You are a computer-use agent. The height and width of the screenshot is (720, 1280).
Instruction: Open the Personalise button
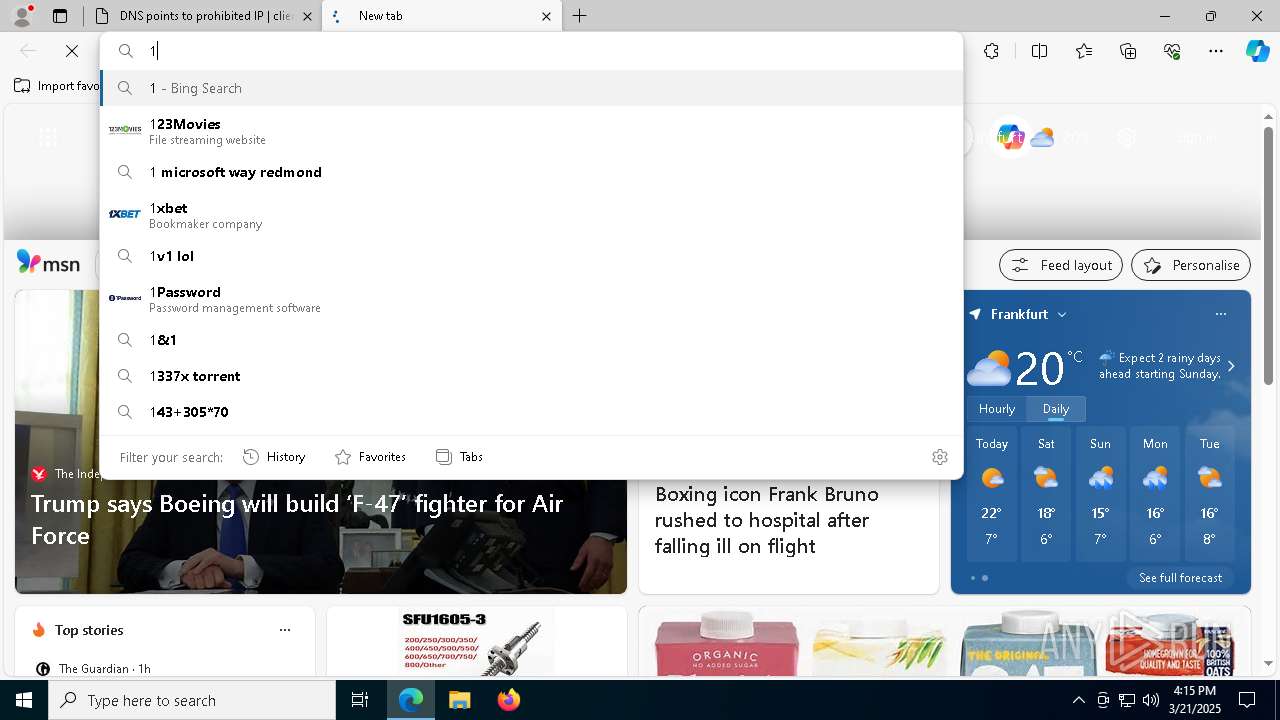click(x=1191, y=265)
